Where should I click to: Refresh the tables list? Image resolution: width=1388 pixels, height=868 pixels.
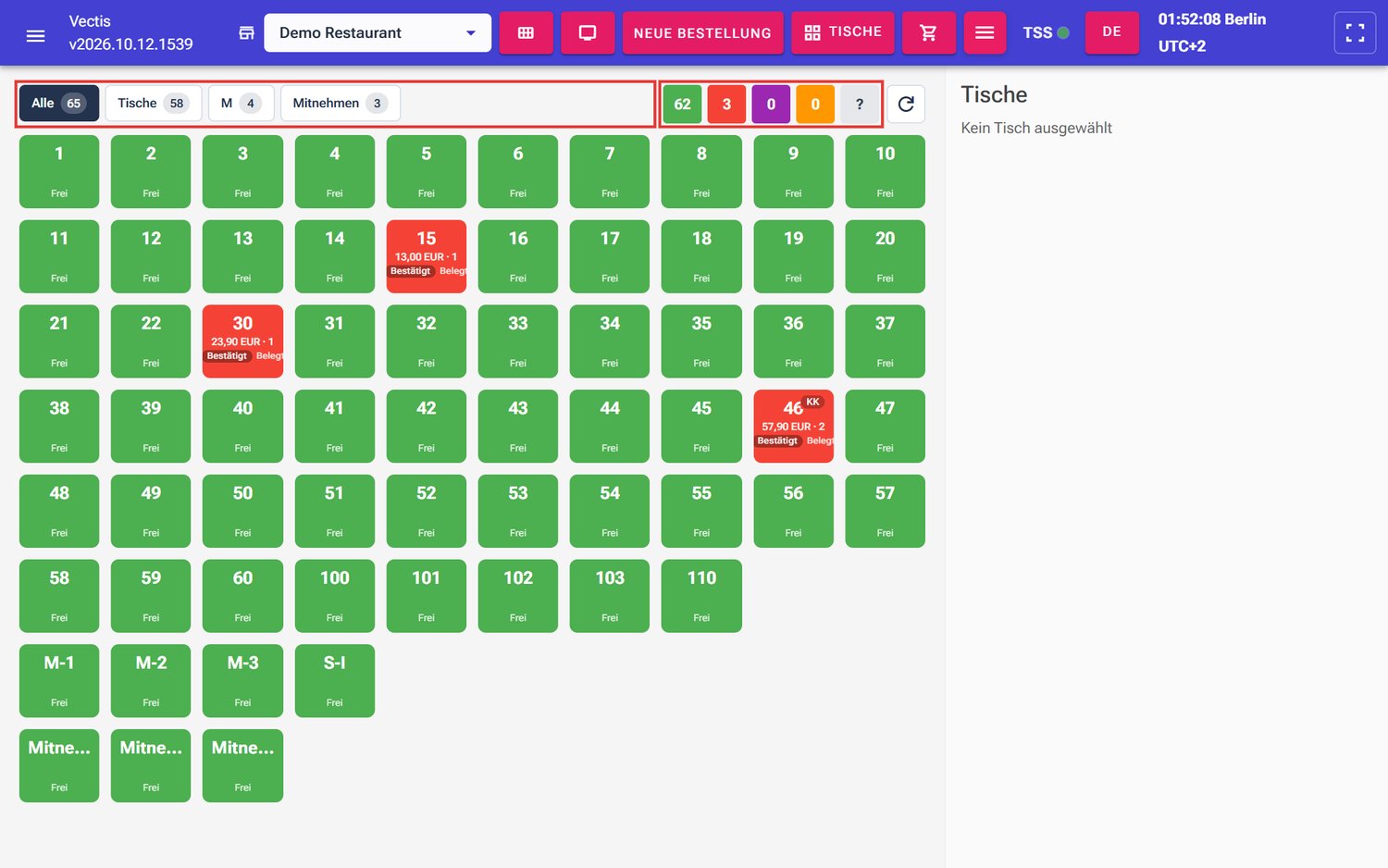tap(906, 104)
